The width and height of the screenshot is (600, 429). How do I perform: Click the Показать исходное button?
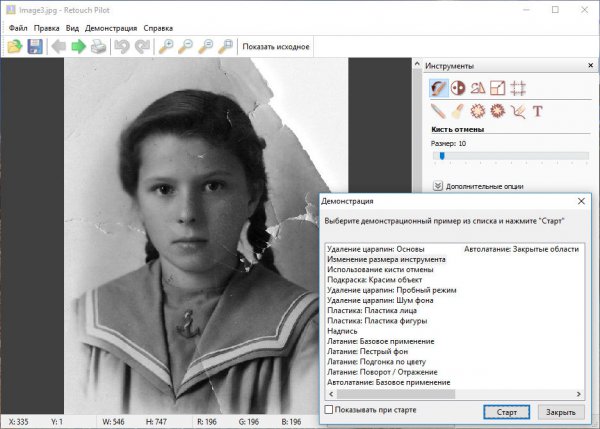click(276, 47)
